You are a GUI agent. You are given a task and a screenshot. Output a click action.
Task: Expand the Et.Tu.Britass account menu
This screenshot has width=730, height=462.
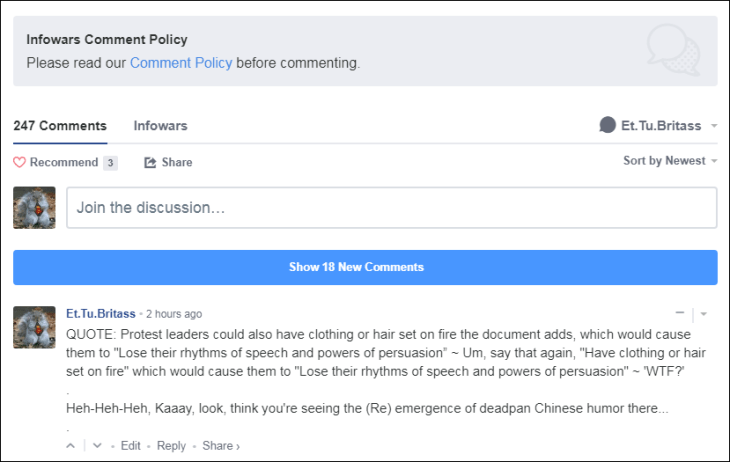pyautogui.click(x=714, y=126)
